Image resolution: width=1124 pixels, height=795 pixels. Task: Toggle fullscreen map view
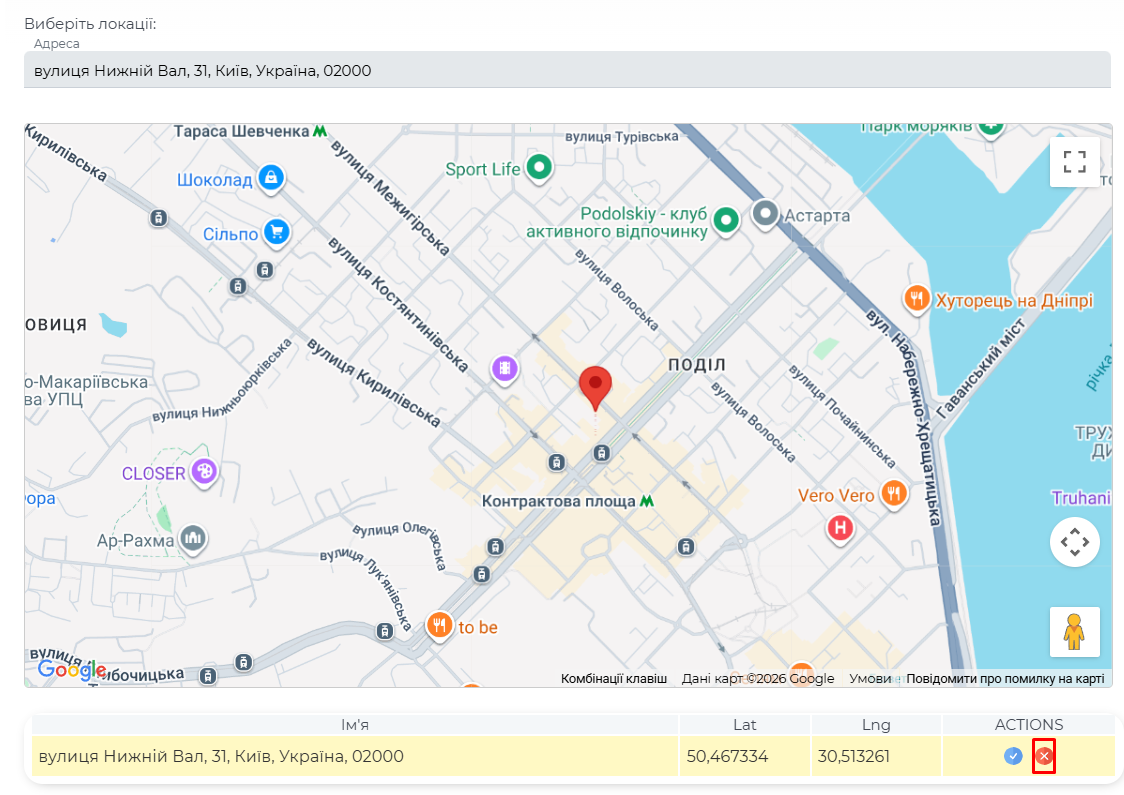point(1074,162)
